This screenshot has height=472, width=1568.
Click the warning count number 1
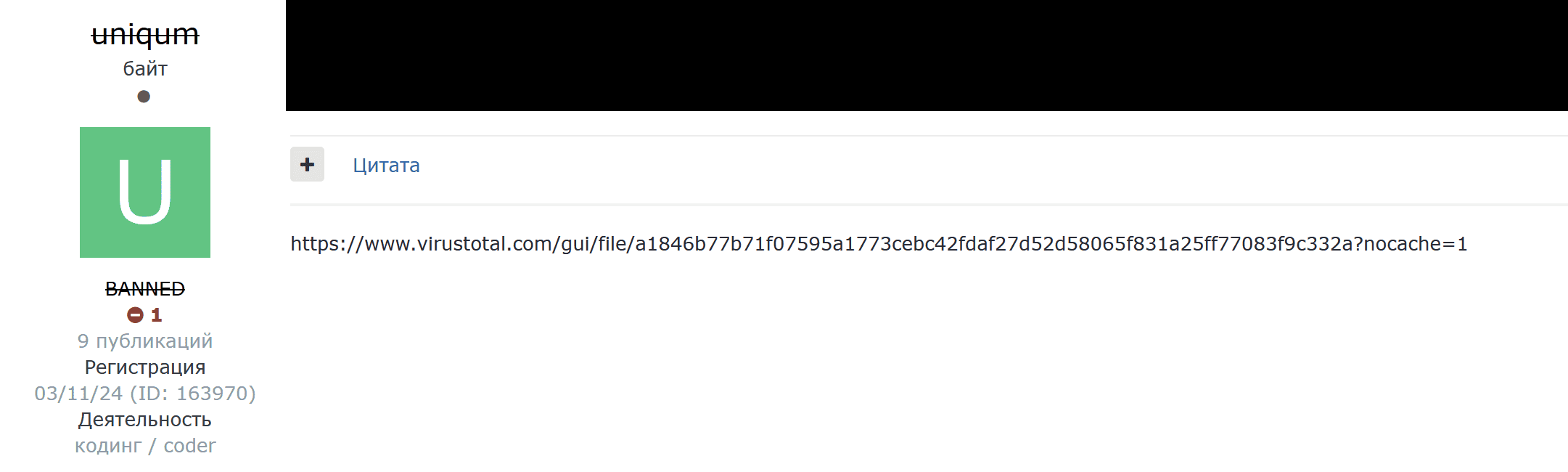[156, 315]
